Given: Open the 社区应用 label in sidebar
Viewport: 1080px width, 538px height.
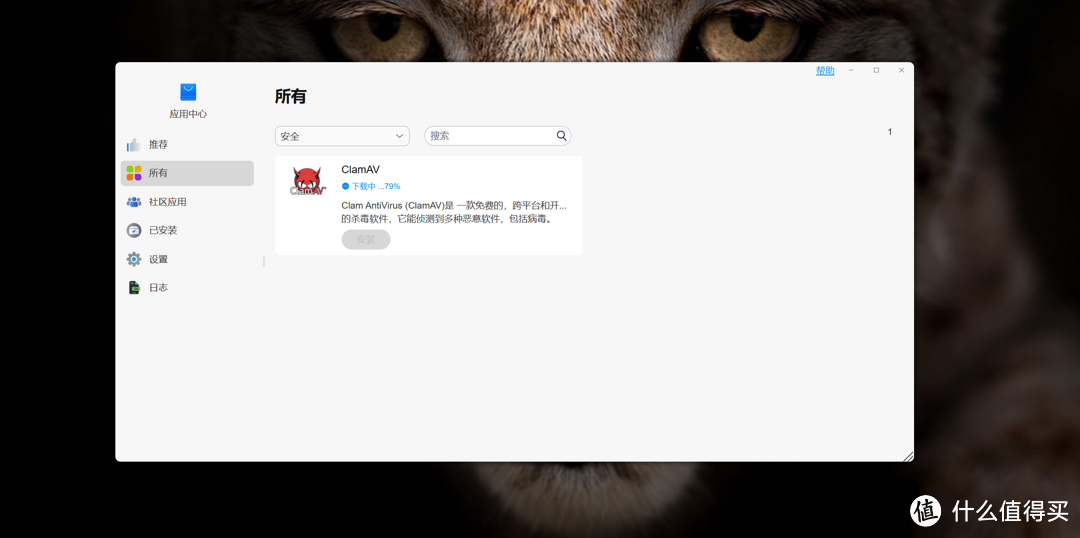Looking at the screenshot, I should click(x=167, y=202).
